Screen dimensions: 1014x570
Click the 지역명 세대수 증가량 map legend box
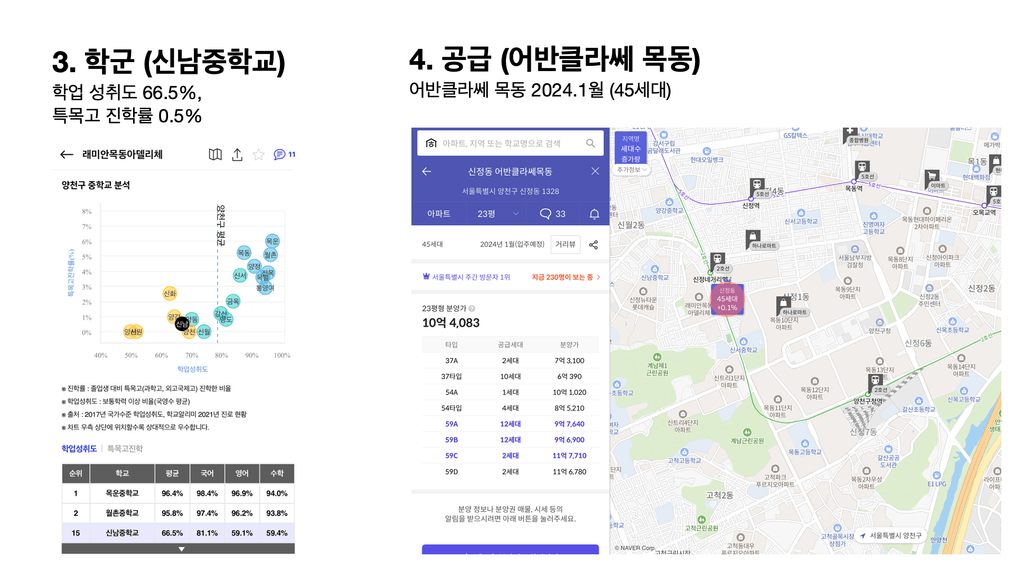pos(631,149)
